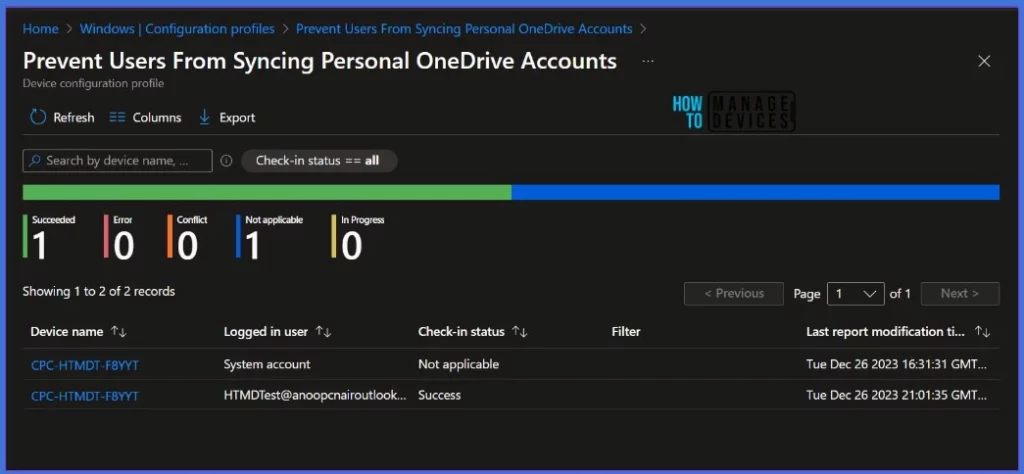Image resolution: width=1024 pixels, height=474 pixels.
Task: Close the profile blade with X
Action: [984, 61]
